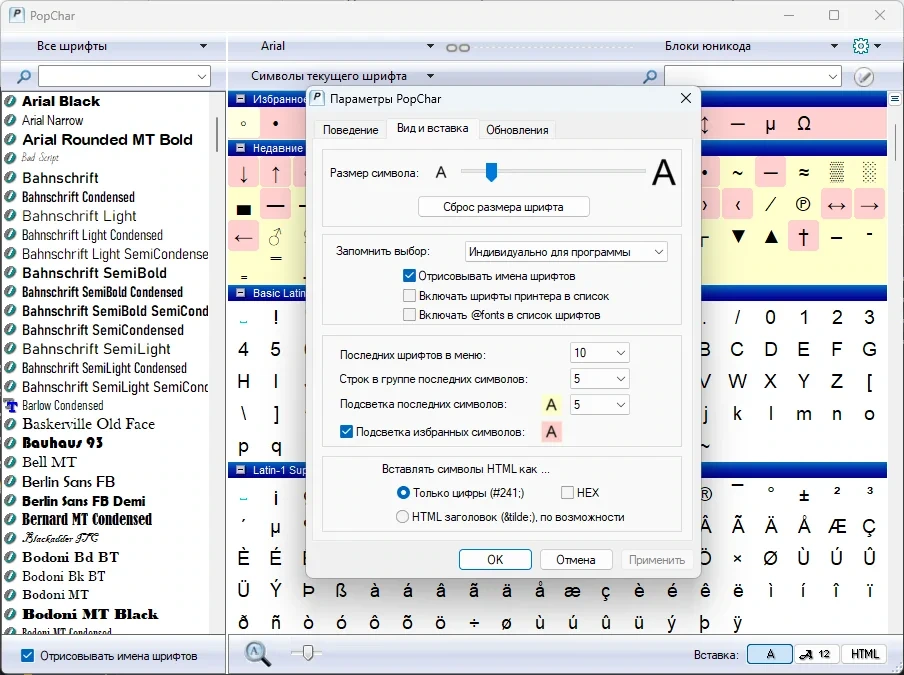Collapse the Basic Latin group

(240, 293)
